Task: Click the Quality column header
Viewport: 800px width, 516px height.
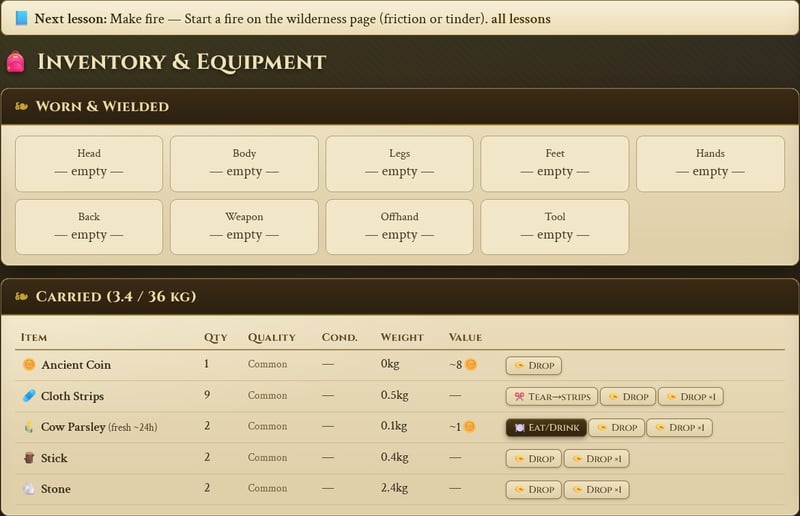Action: click(271, 337)
